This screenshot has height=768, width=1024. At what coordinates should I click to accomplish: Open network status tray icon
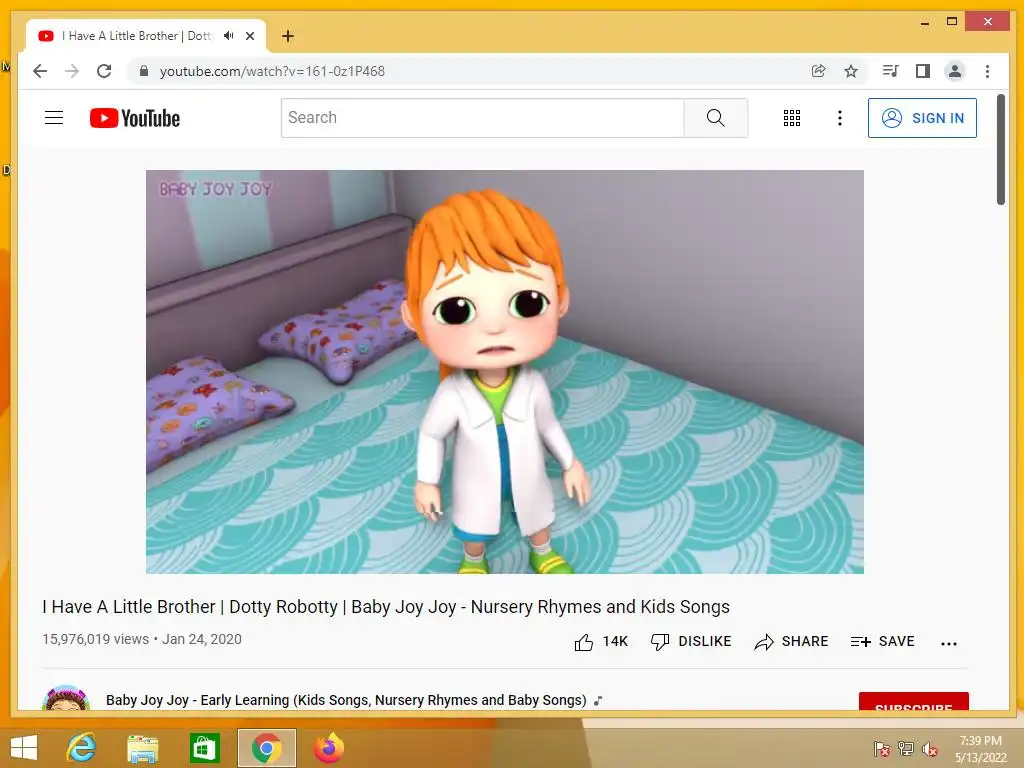(x=906, y=749)
